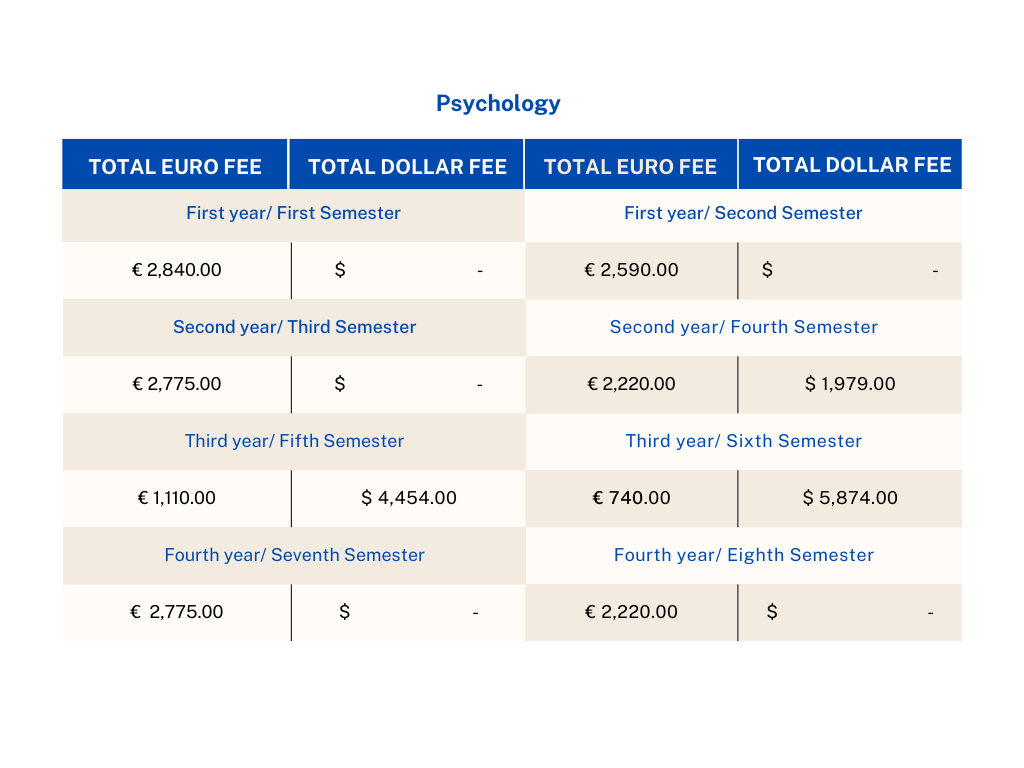Click the second TOTAL EURO FEE header

tap(630, 167)
